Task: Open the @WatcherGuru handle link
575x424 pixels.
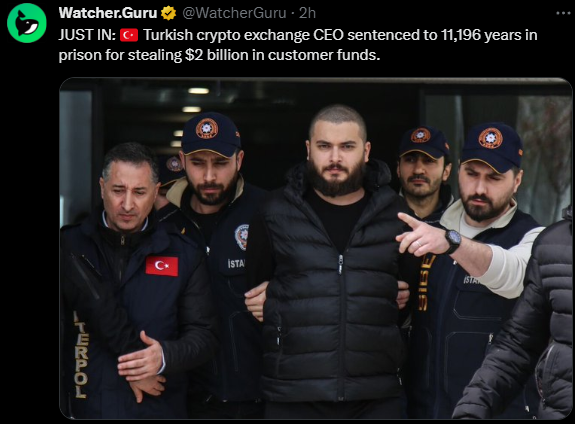Action: coord(234,13)
